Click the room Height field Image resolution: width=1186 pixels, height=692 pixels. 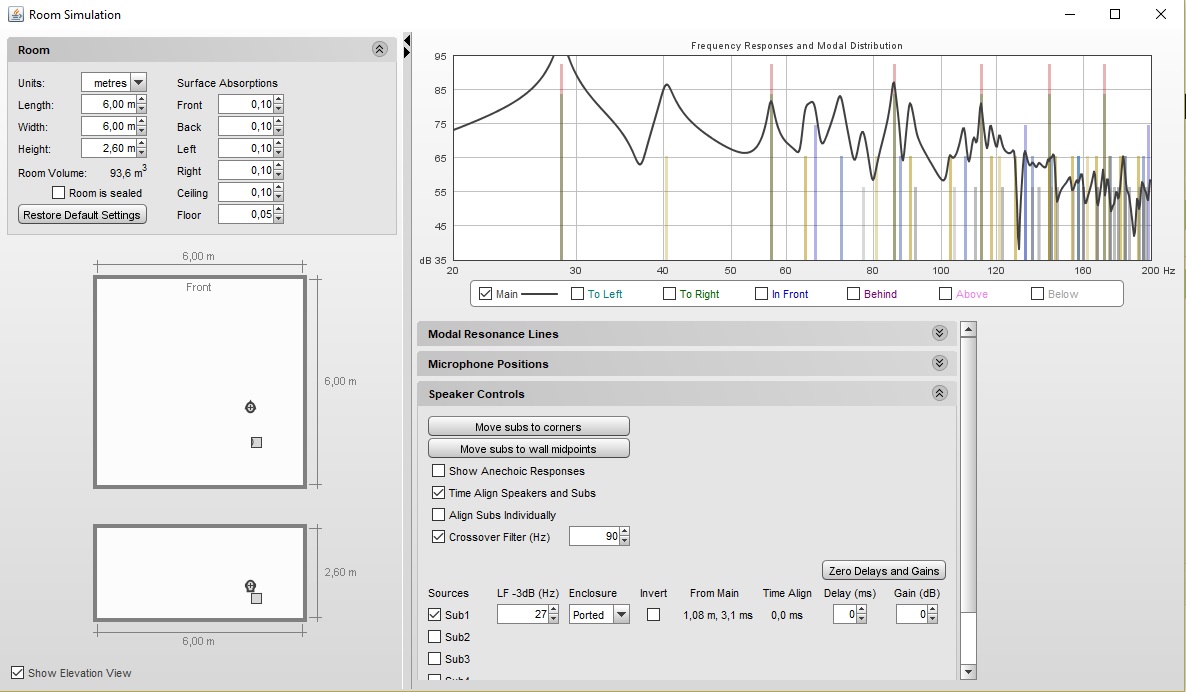point(109,148)
